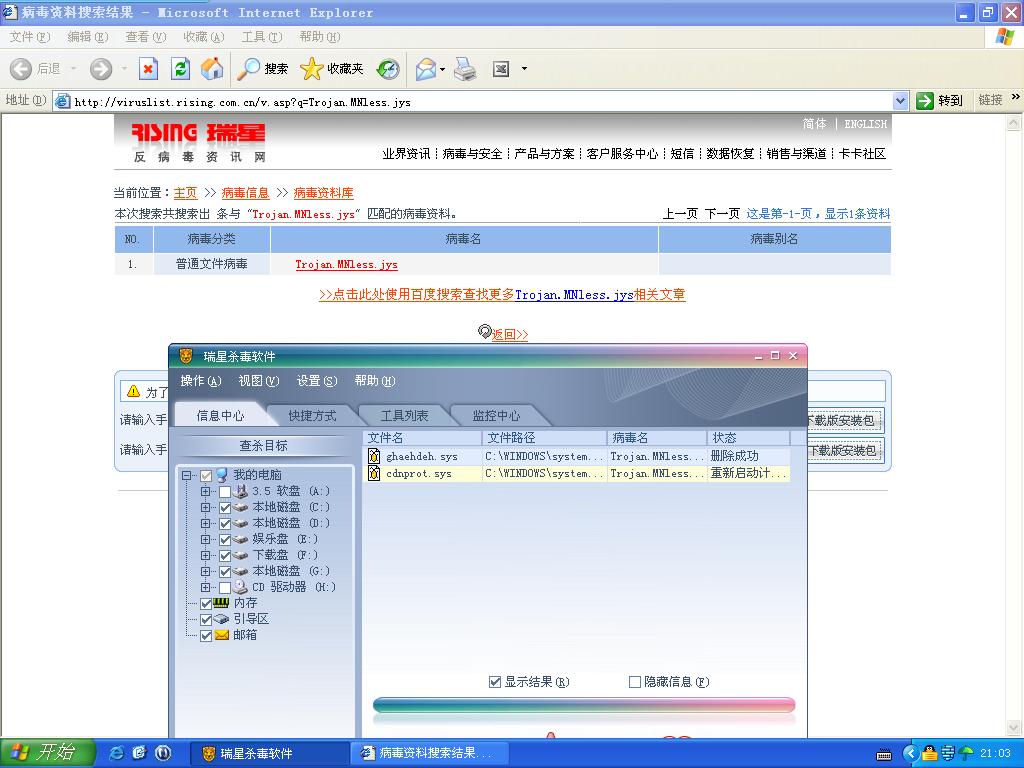
Task: Uncheck the 娱乐盘 (E:) checkbox
Action: pyautogui.click(x=225, y=539)
